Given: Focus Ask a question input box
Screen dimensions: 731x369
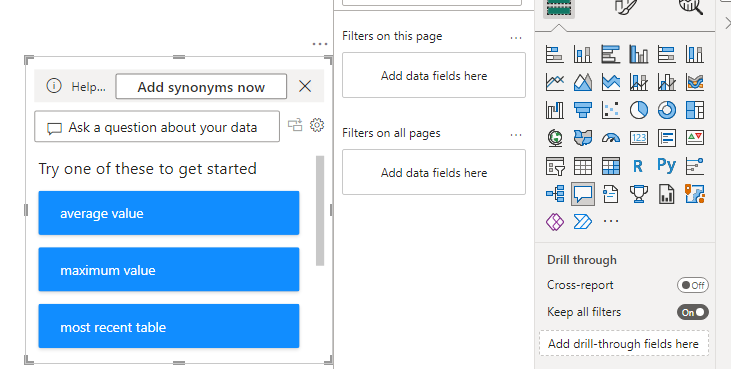Looking at the screenshot, I should (157, 126).
